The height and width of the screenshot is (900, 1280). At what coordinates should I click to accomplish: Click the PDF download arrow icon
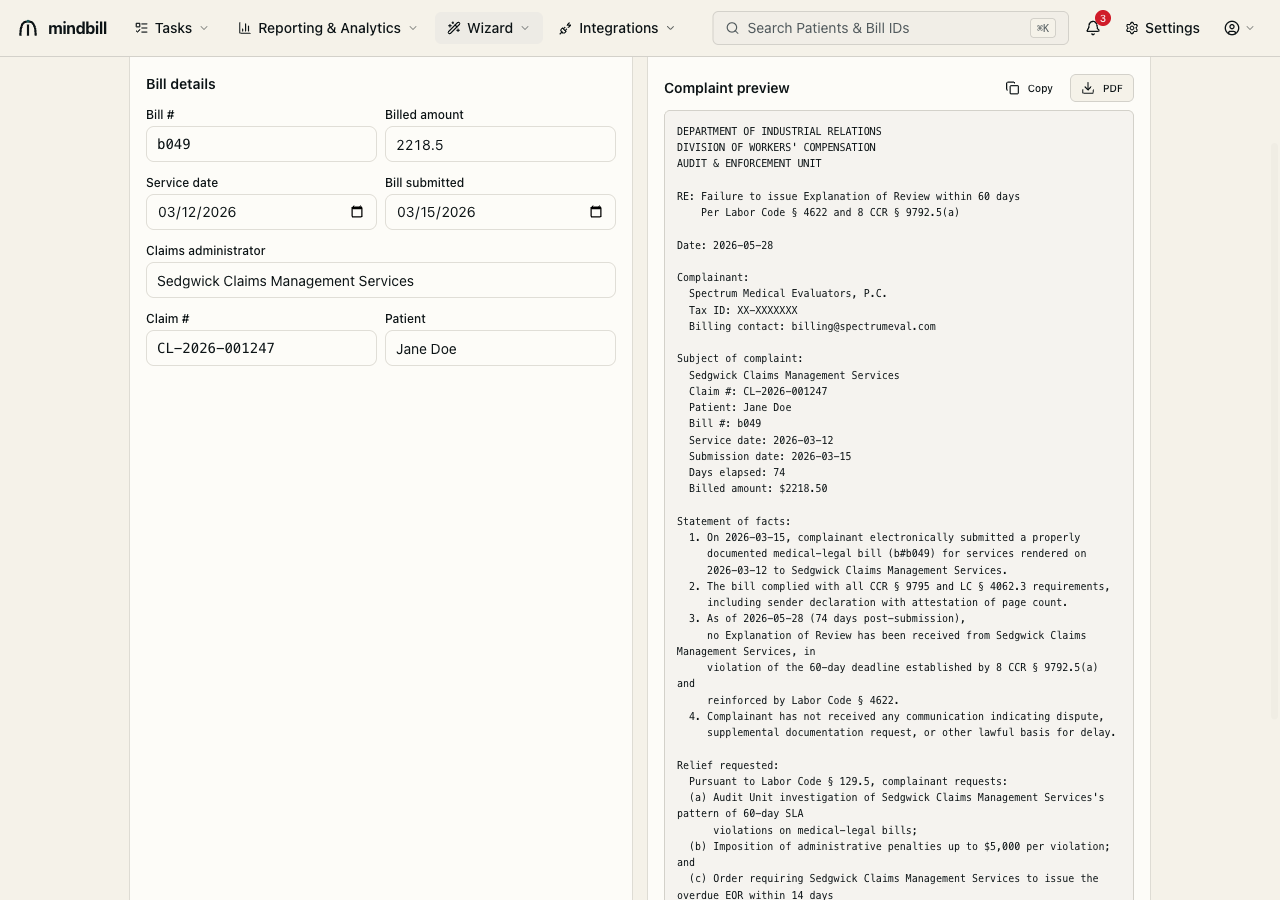coord(1088,88)
